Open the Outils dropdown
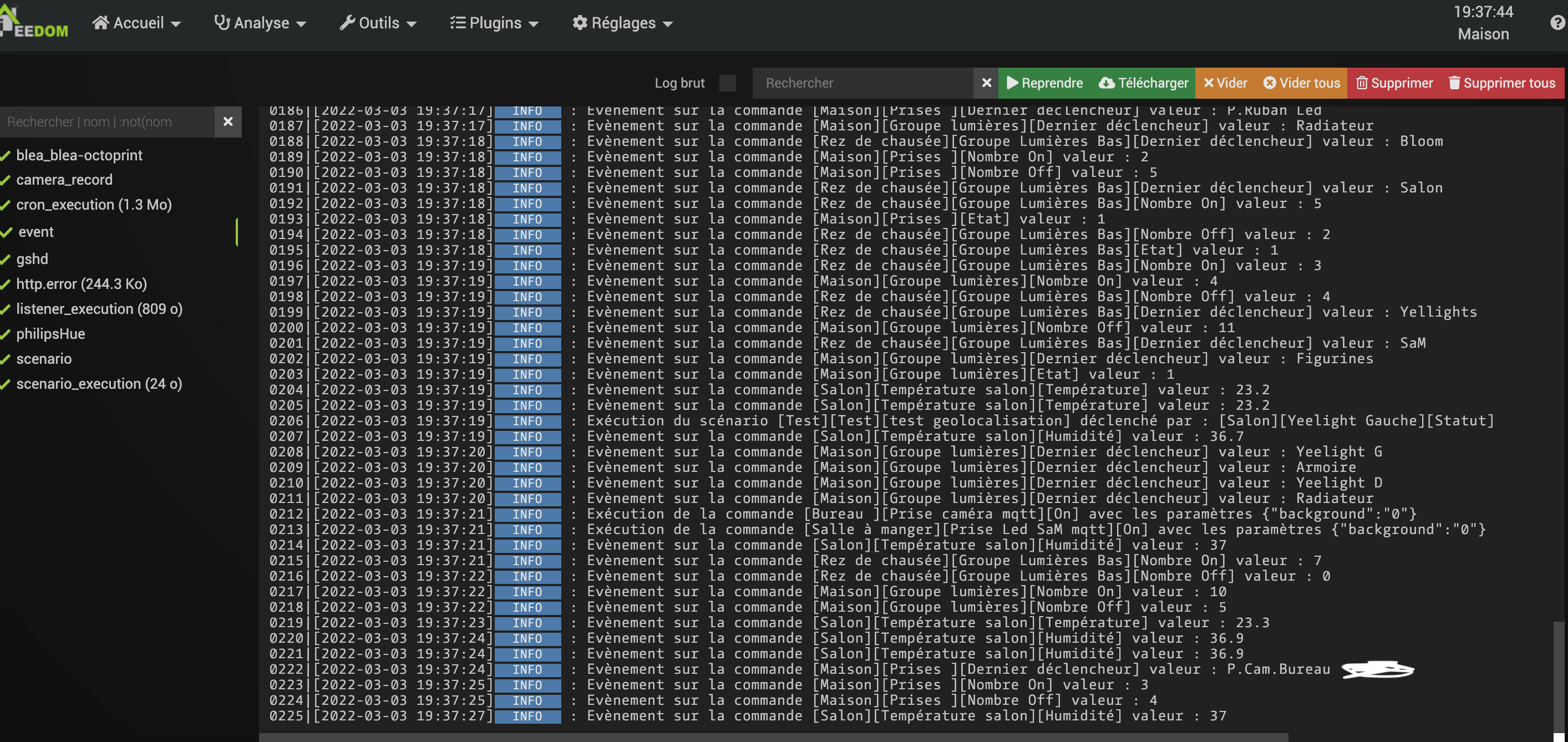This screenshot has height=742, width=1568. (378, 23)
